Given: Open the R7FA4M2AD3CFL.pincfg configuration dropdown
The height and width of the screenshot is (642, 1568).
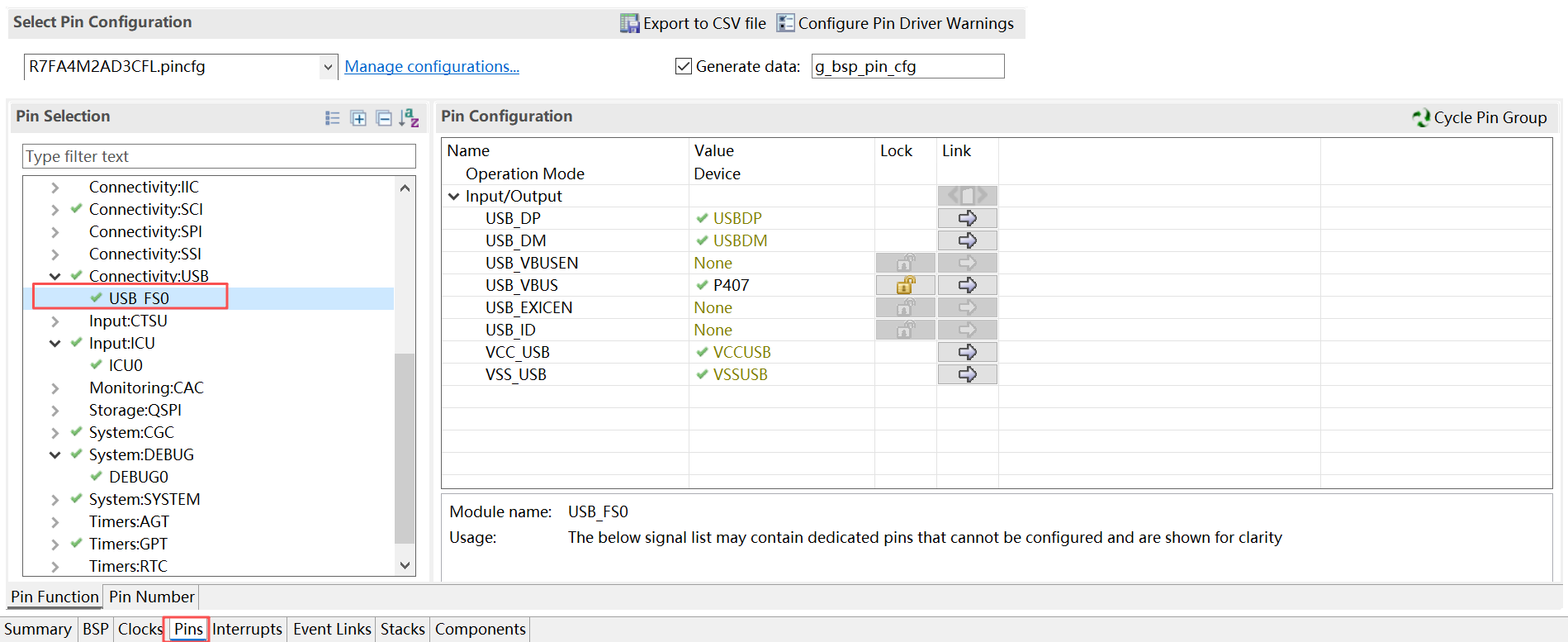Looking at the screenshot, I should coord(328,67).
